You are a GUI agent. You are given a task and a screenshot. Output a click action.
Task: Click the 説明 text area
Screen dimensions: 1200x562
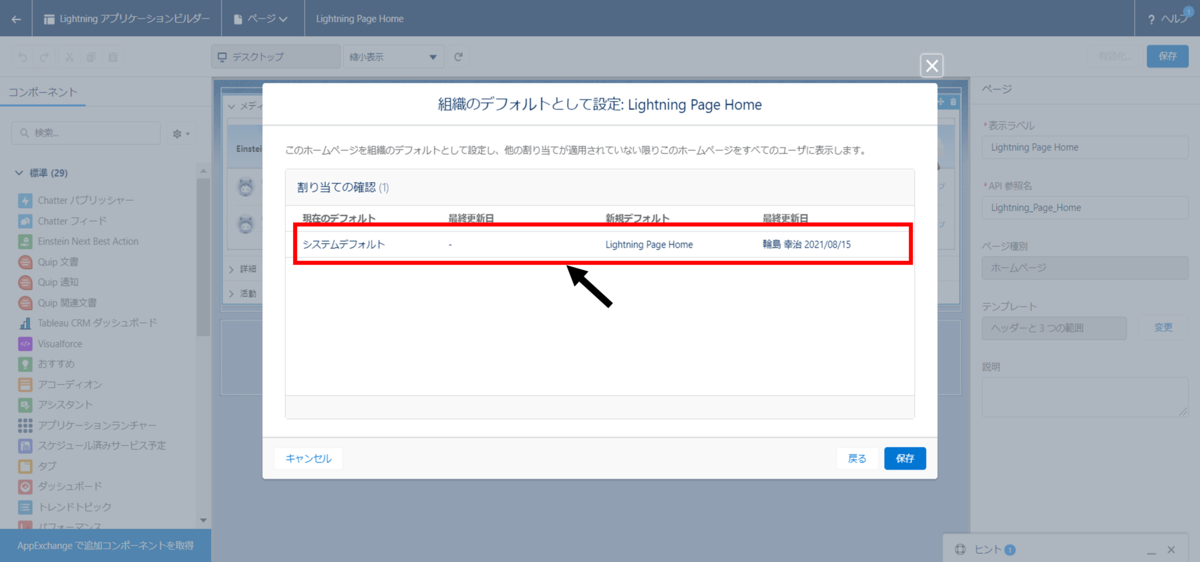(x=1085, y=397)
